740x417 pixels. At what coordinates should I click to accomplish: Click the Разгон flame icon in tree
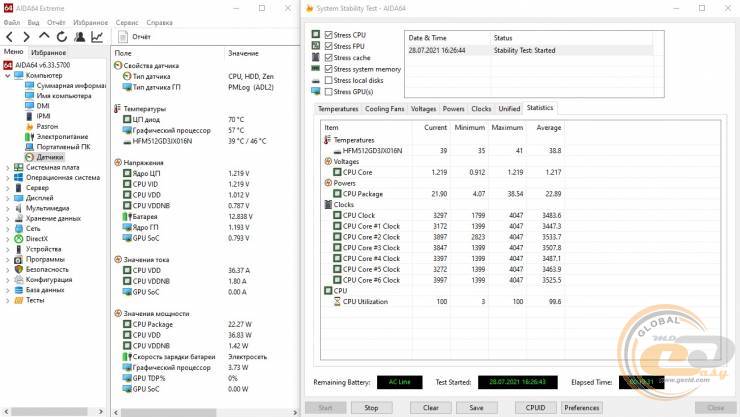pos(29,126)
